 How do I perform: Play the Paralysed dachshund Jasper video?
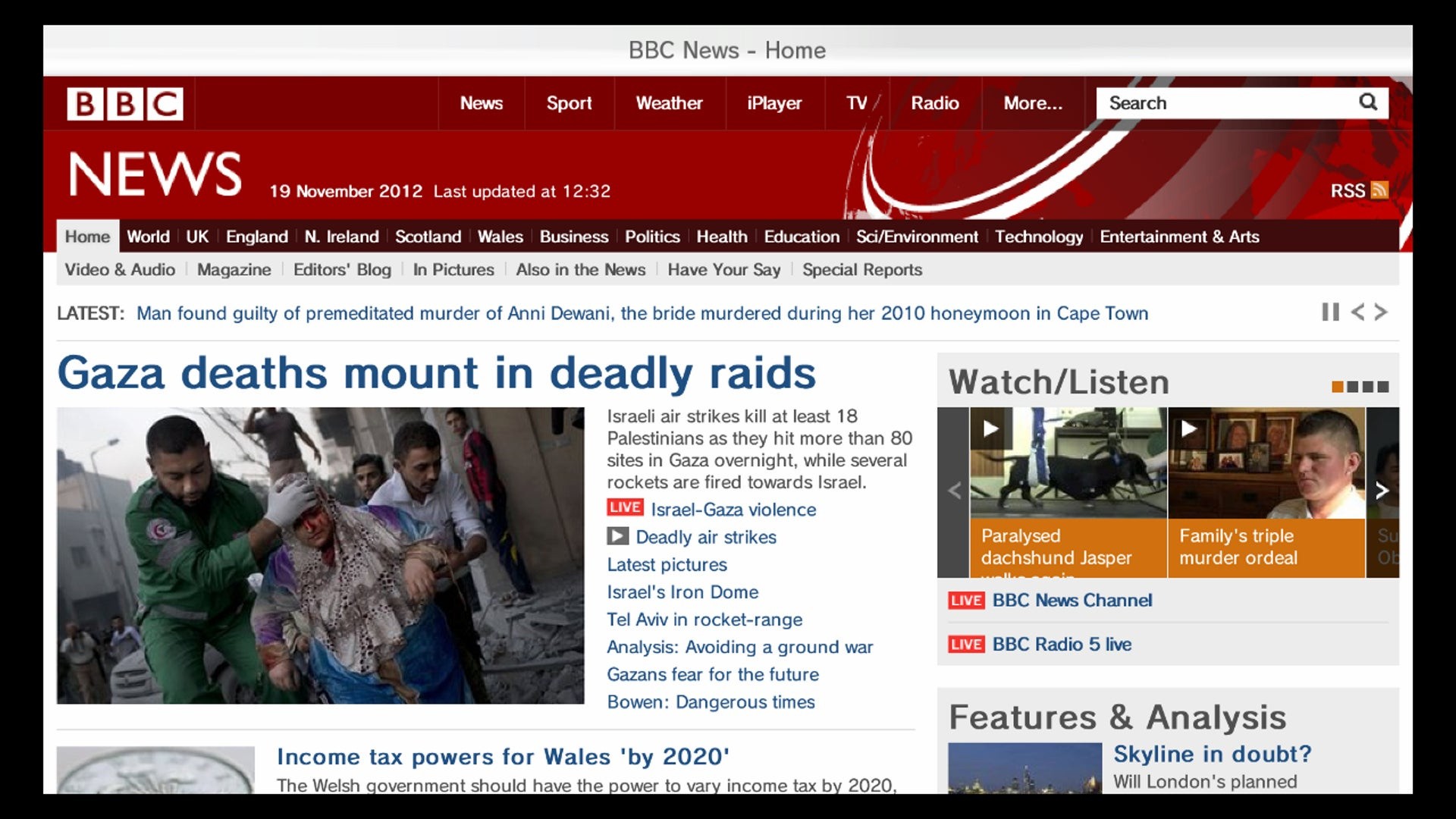(x=990, y=428)
